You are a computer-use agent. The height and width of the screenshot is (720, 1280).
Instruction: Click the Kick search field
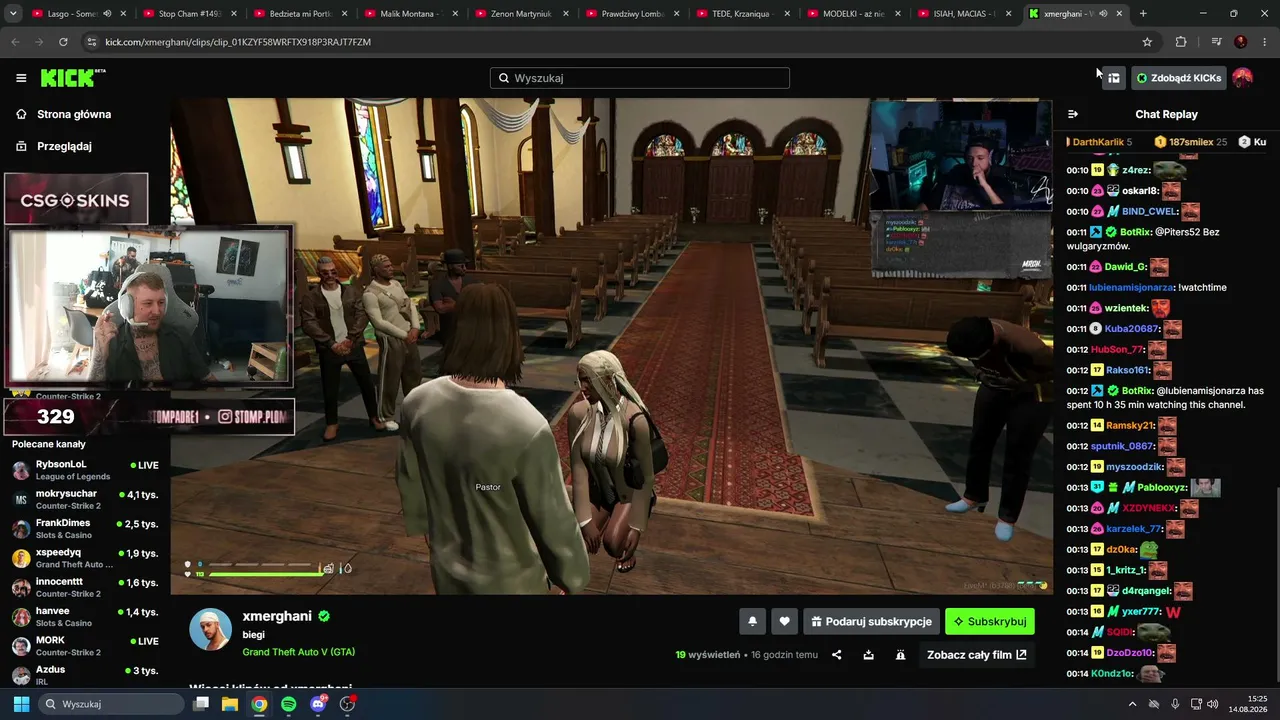(x=640, y=78)
